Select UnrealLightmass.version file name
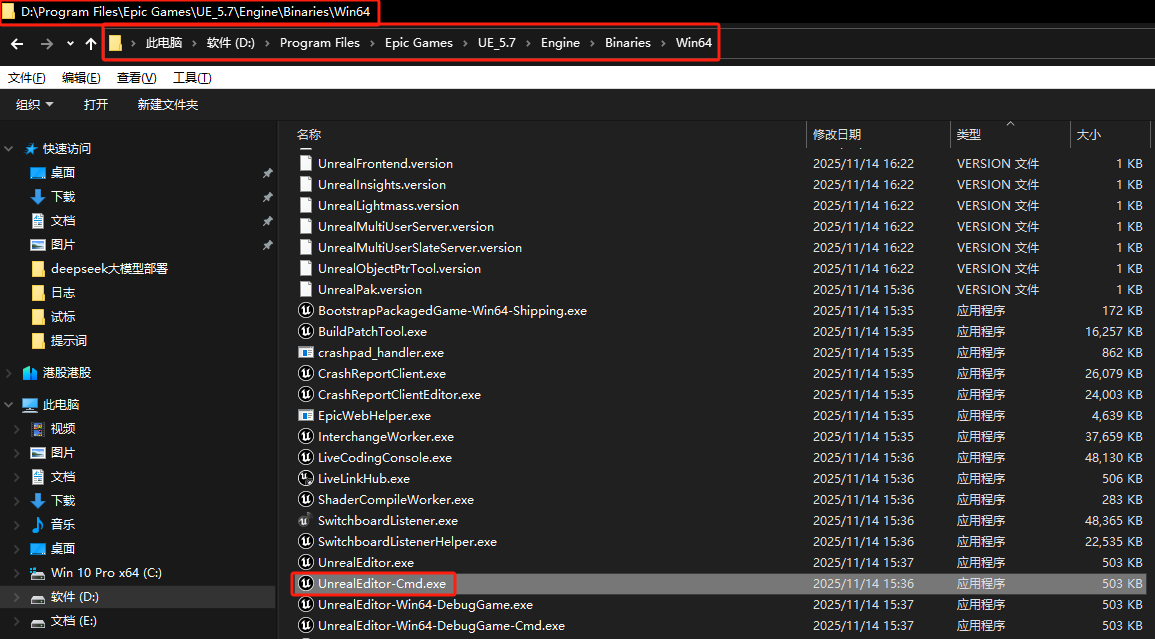 click(388, 206)
